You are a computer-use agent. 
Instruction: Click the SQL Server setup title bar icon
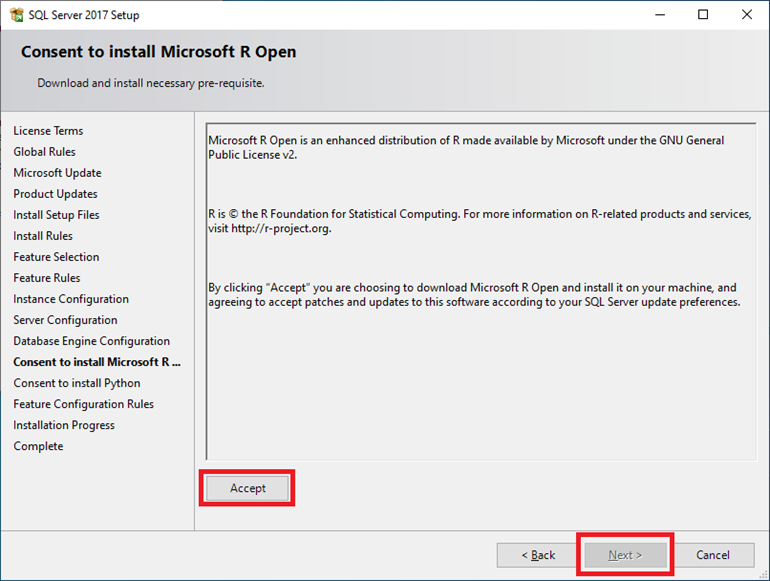17,15
